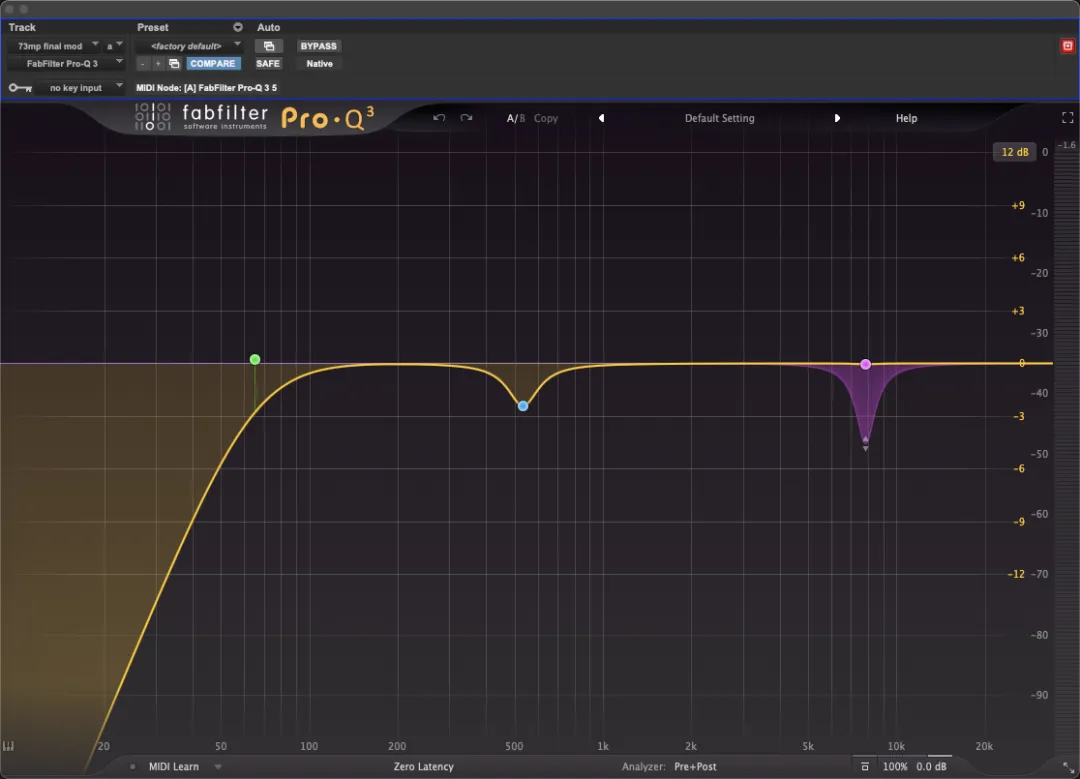The height and width of the screenshot is (779, 1080).
Task: Open the insert position a dropdown
Action: pos(114,46)
